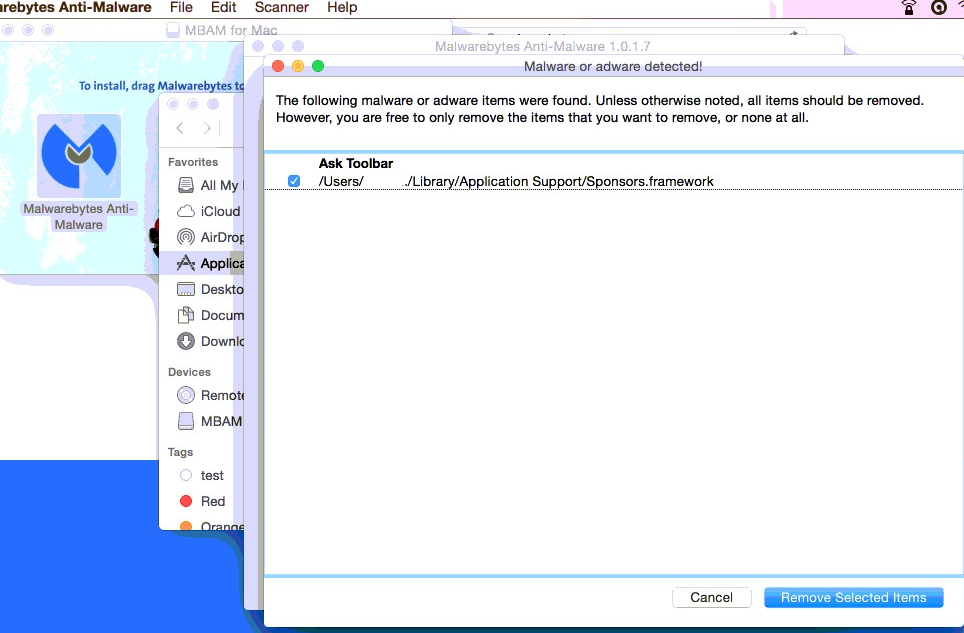Viewport: 964px width, 633px height.
Task: Select the test tag in sidebar
Action: click(202, 475)
